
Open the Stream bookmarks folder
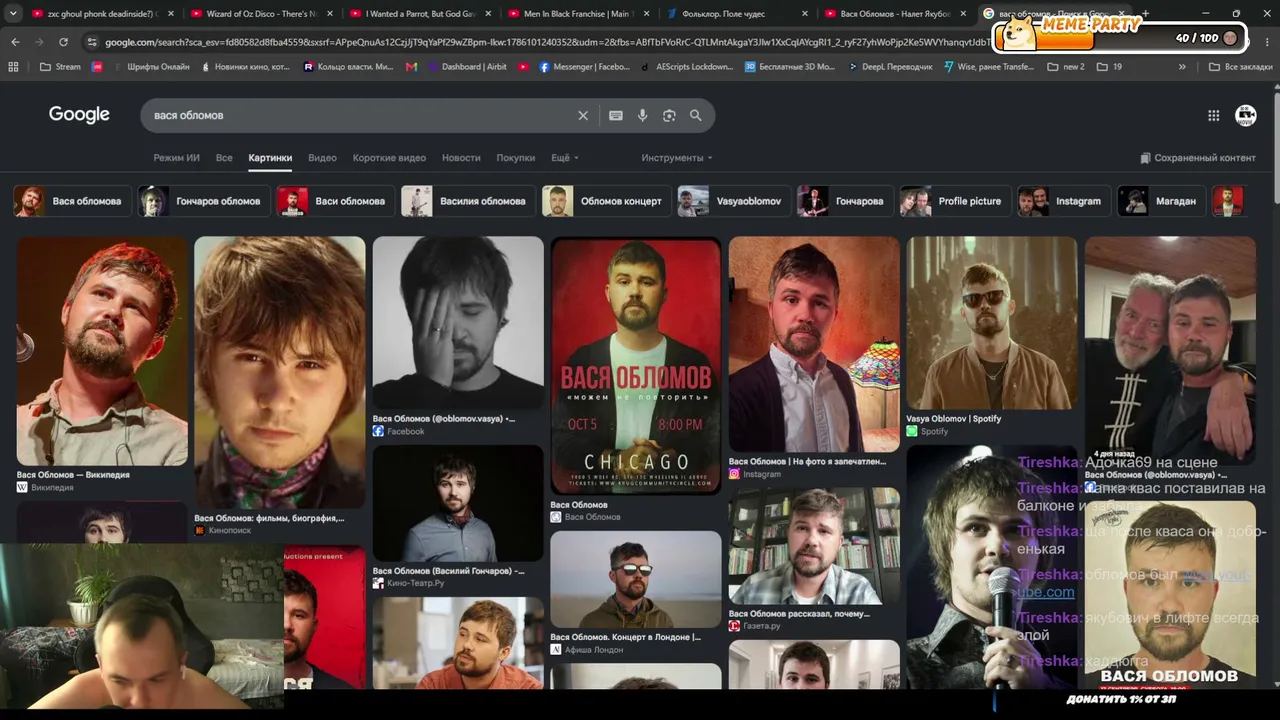[60, 67]
